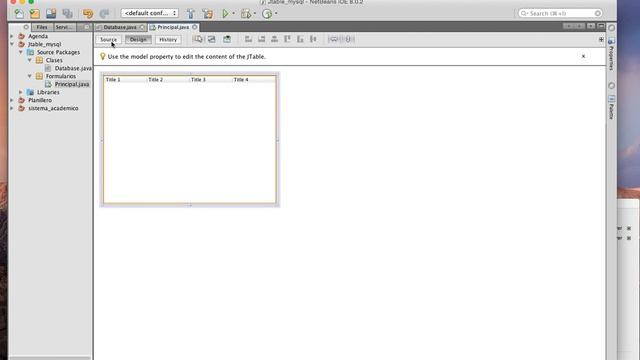Close the Principal.java tab
This screenshot has width=640, height=360.
tap(195, 27)
